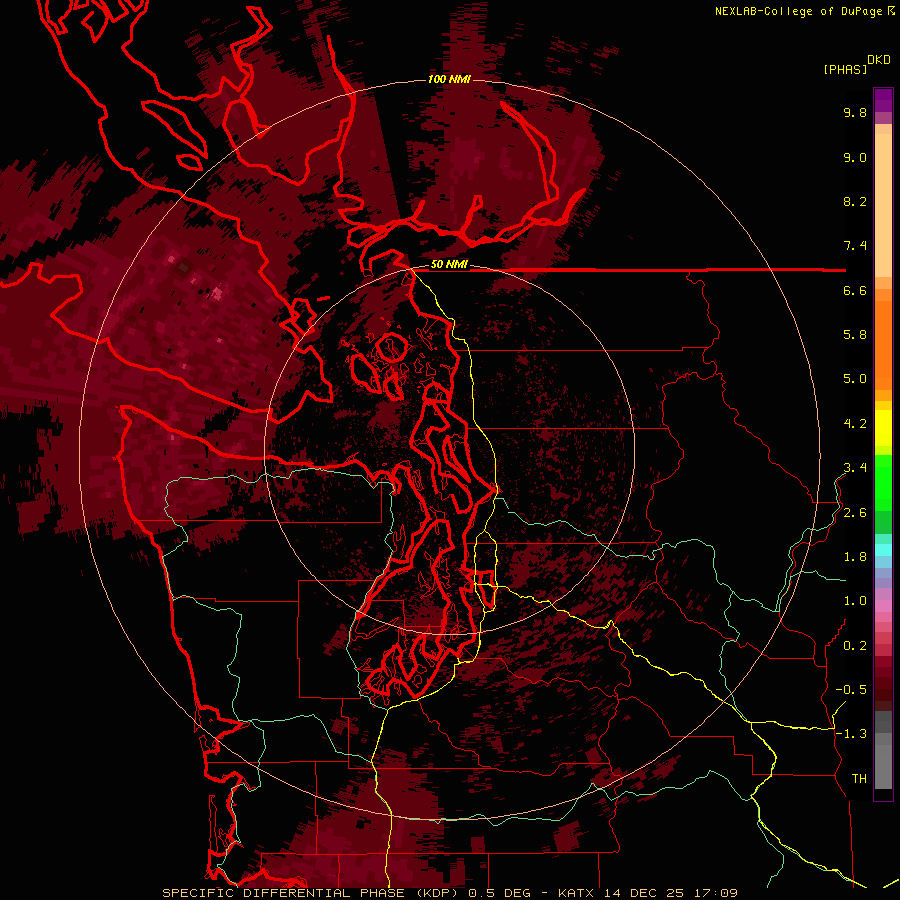
Task: Click the DKD unit label above legend
Action: 878,60
